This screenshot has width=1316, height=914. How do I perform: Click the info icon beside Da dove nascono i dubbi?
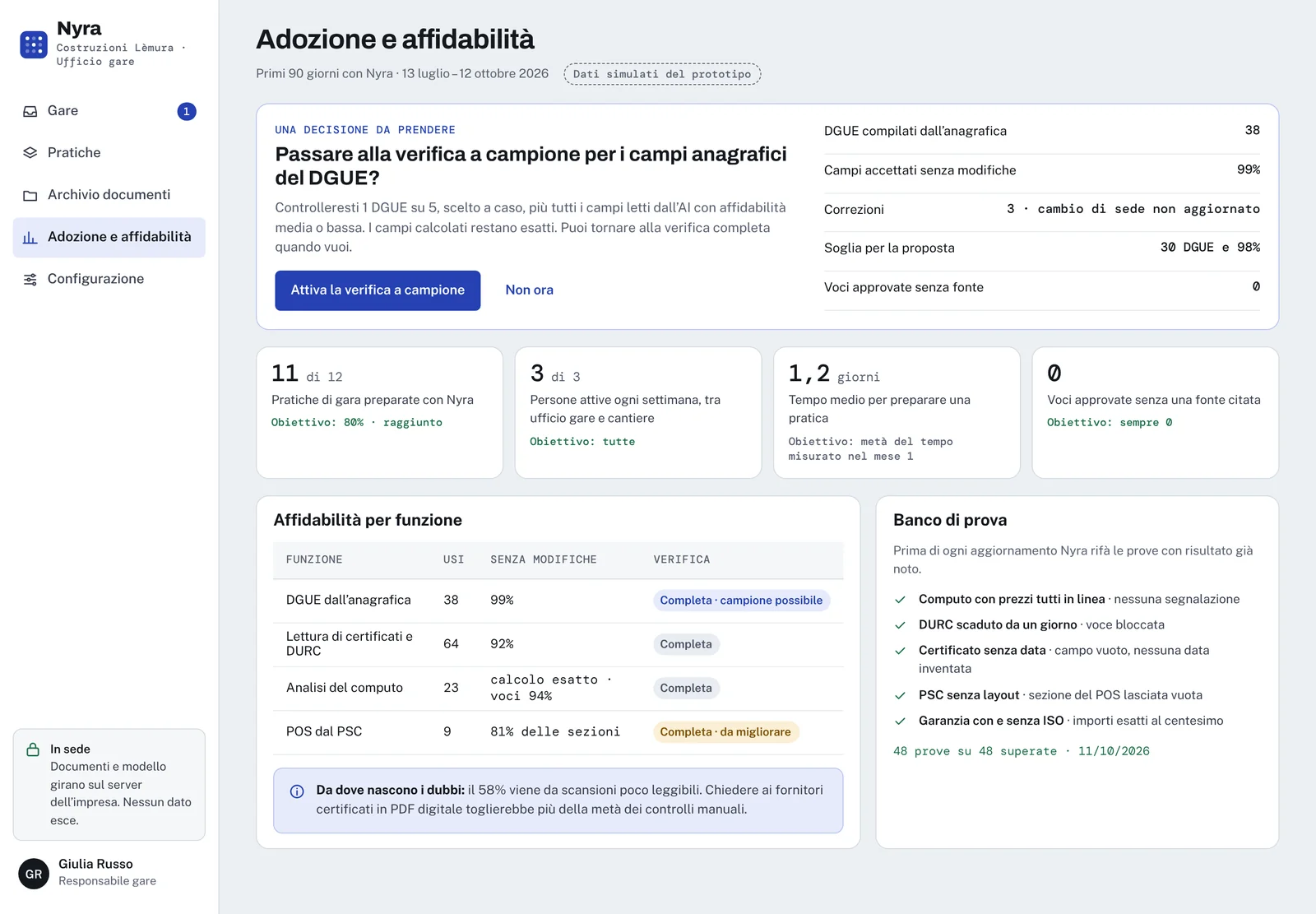pos(297,791)
